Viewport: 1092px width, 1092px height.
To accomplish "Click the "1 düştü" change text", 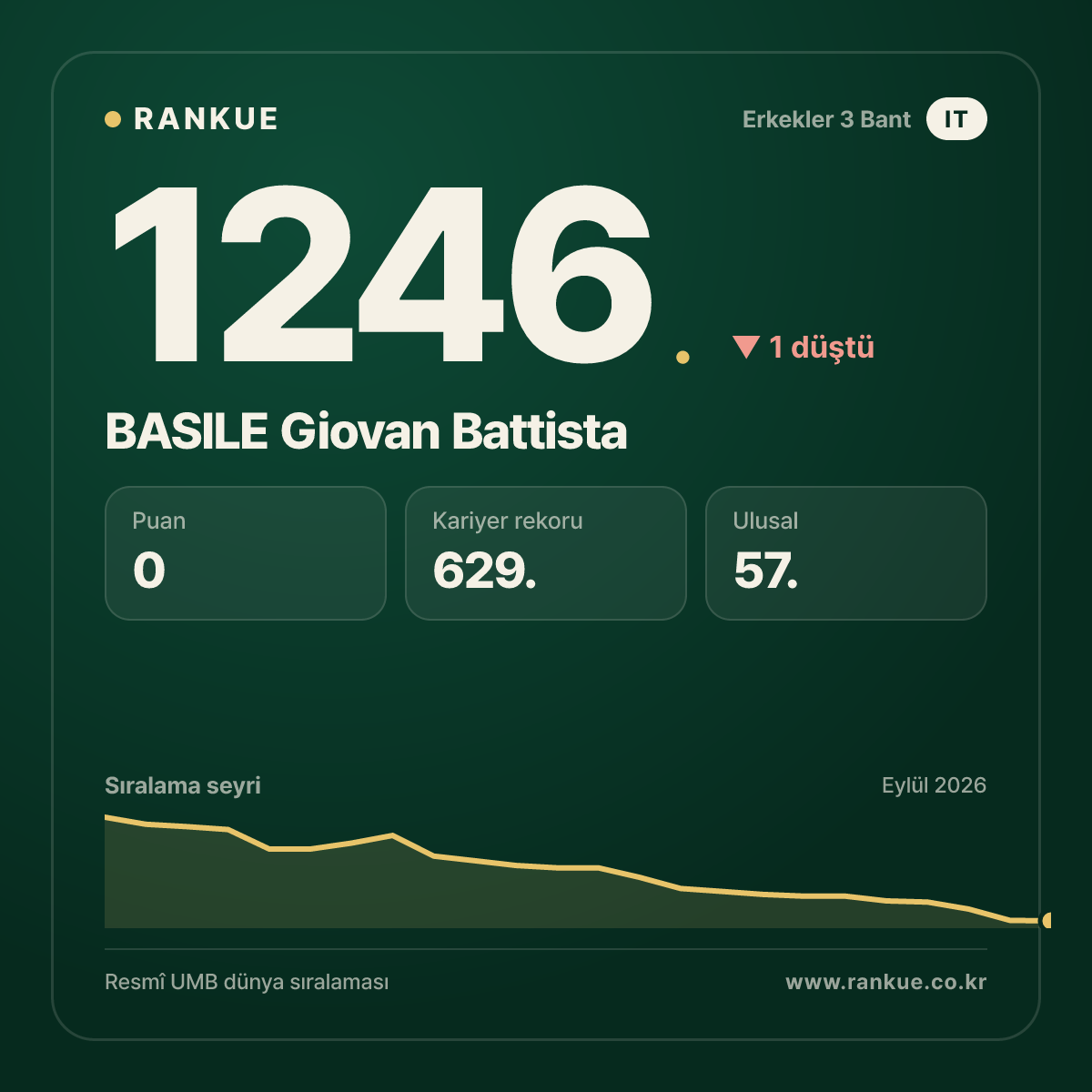I will click(822, 347).
